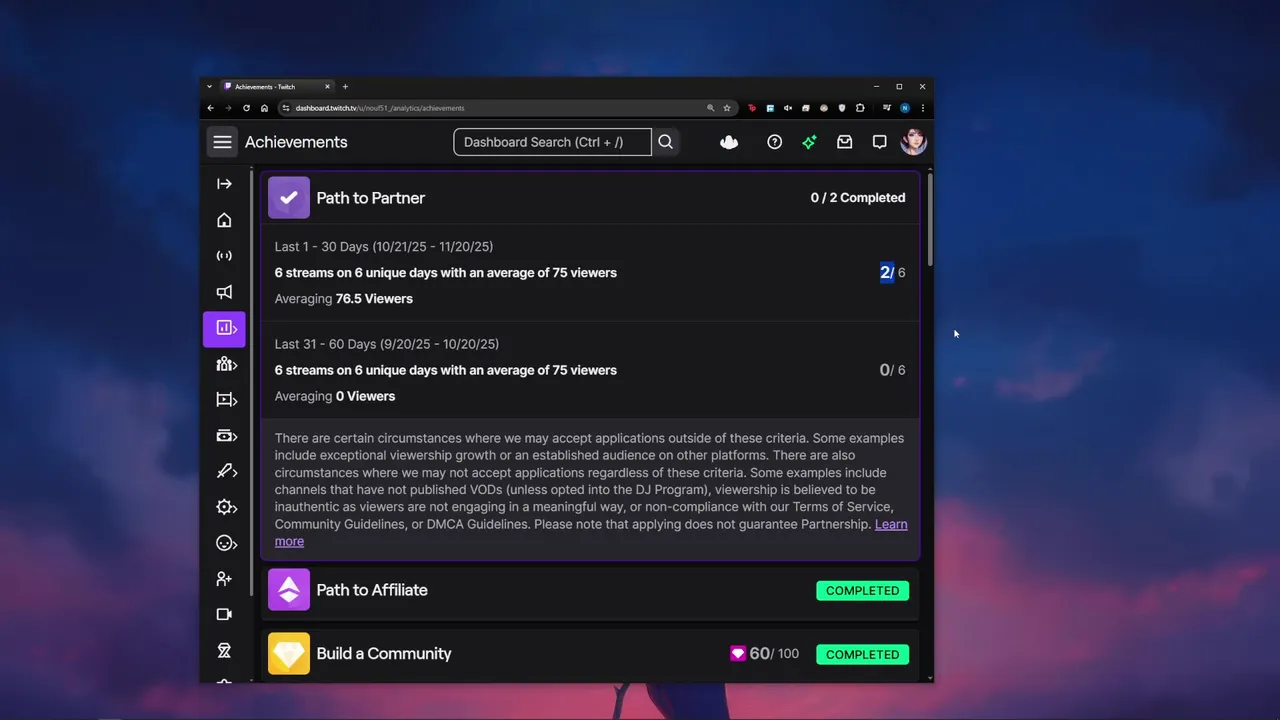Open the camera Streaming Tools icon in the sidebar

click(224, 615)
